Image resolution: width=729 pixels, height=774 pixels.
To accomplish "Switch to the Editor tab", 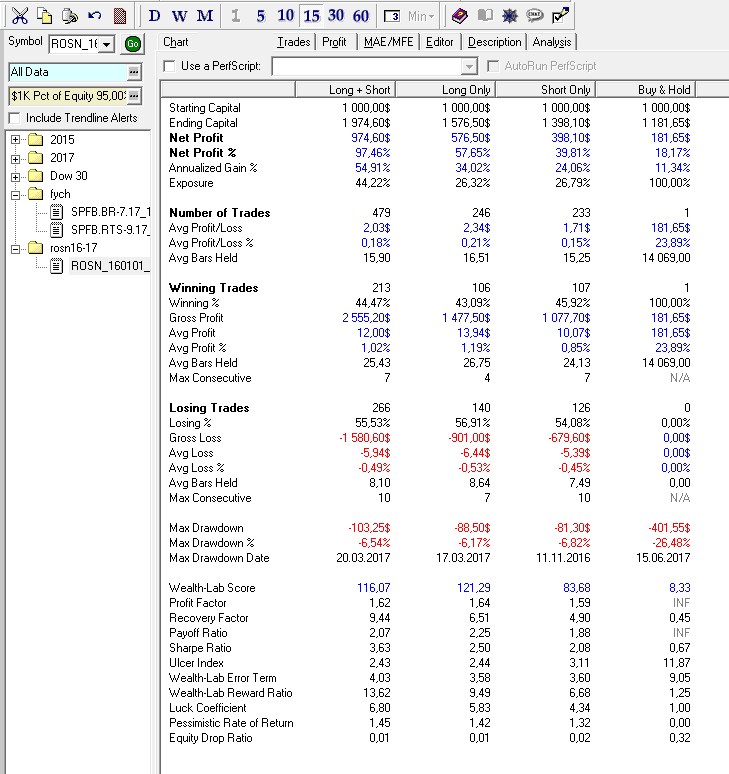I will pyautogui.click(x=439, y=42).
